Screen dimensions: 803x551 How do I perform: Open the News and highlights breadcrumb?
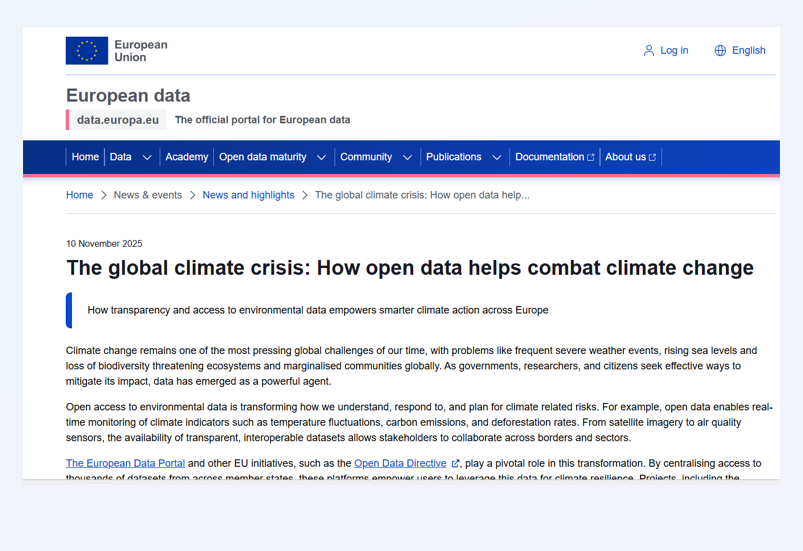(x=248, y=195)
